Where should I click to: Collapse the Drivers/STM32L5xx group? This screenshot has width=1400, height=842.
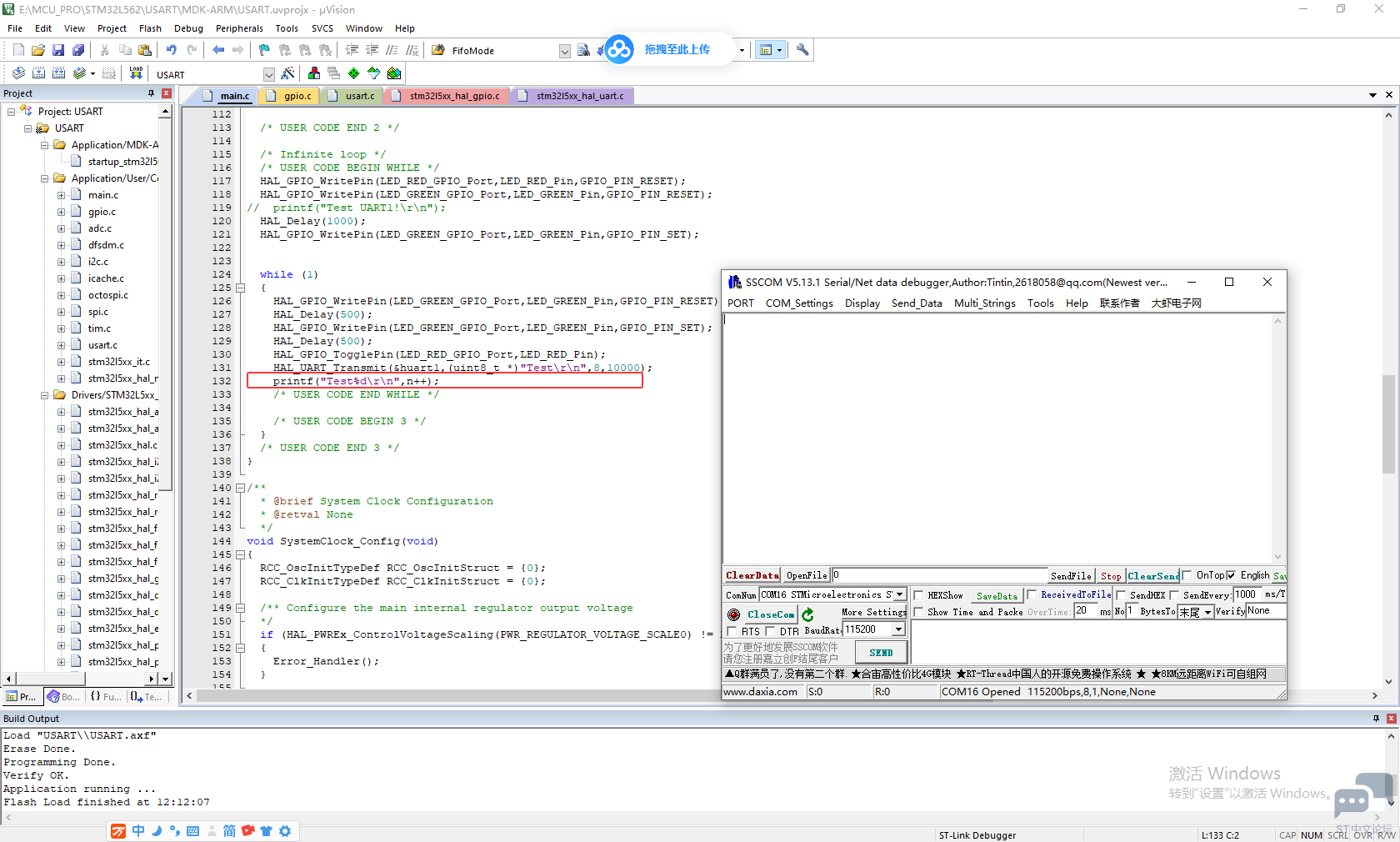[44, 395]
